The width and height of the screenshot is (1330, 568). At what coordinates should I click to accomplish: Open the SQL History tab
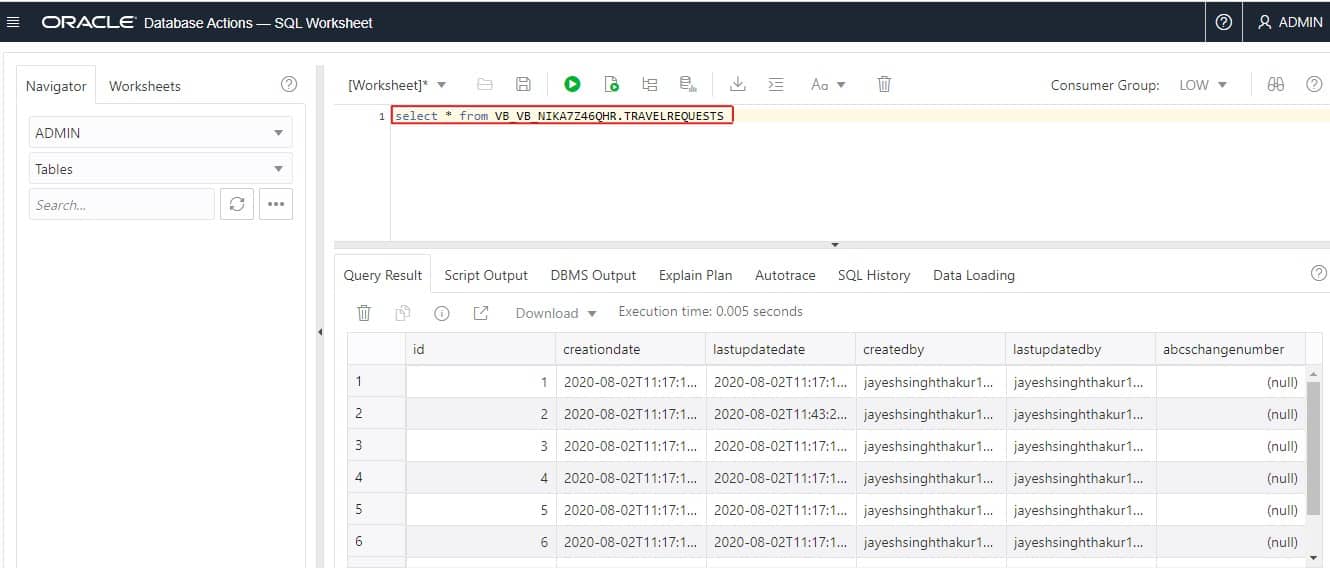[873, 275]
